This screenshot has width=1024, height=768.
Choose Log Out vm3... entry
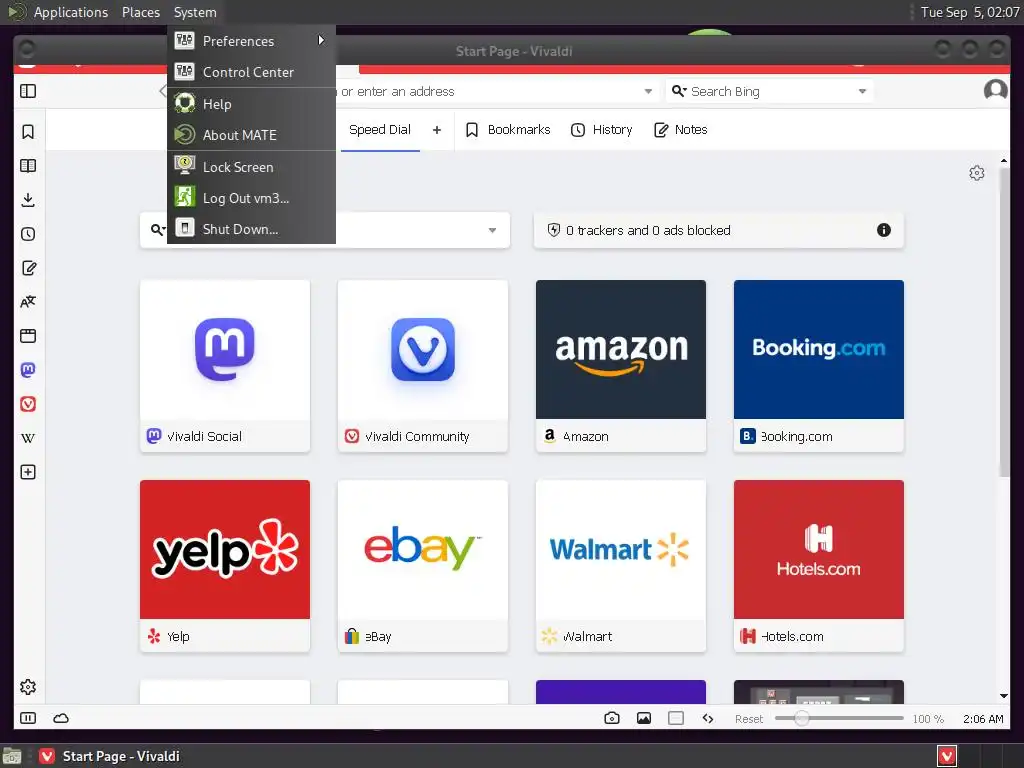tap(251, 198)
